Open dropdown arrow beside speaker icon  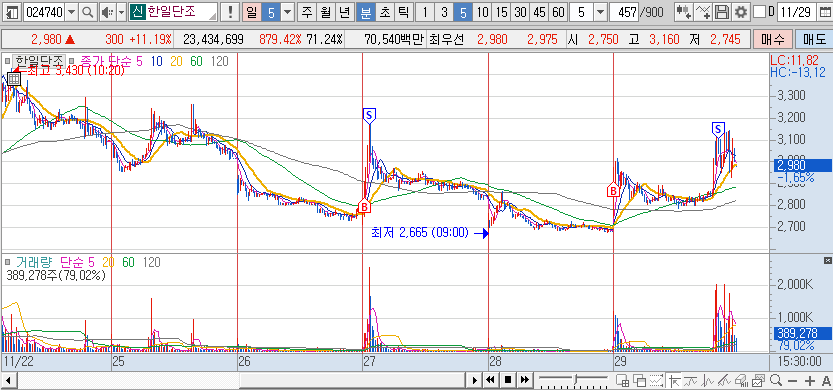[122, 12]
